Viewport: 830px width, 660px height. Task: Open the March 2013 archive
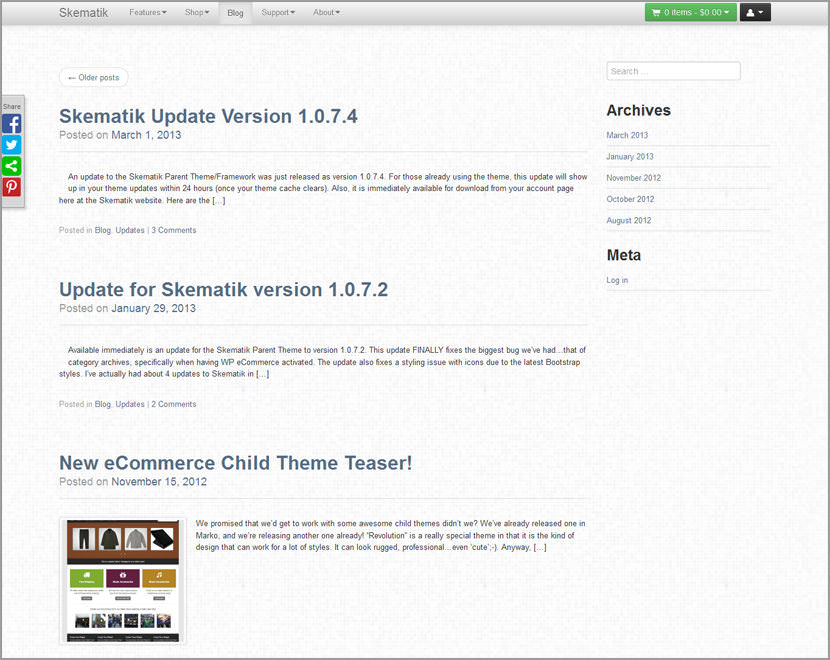(x=627, y=135)
